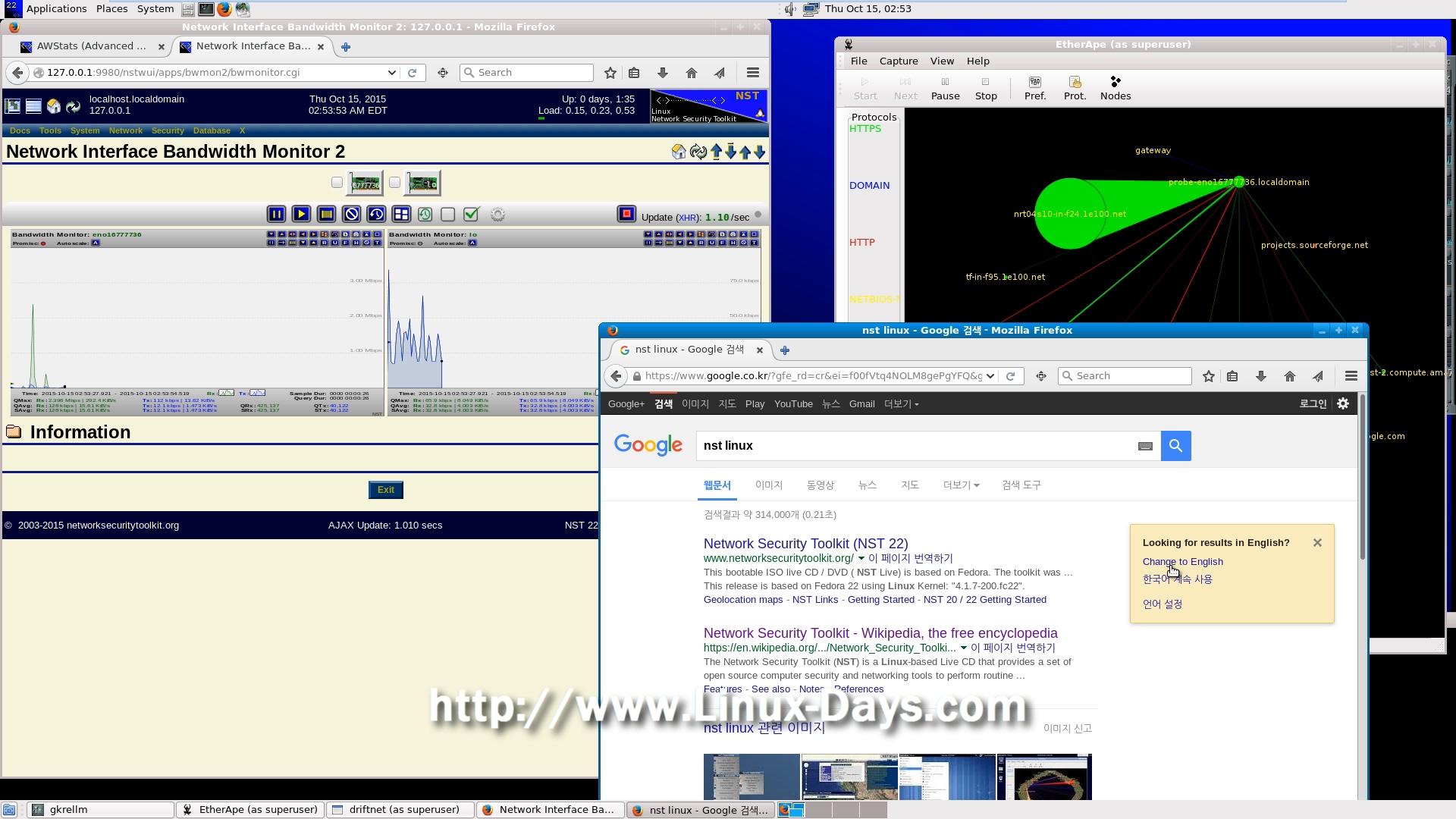Switch to 이미지 search results tab
1456x819 pixels.
click(768, 485)
